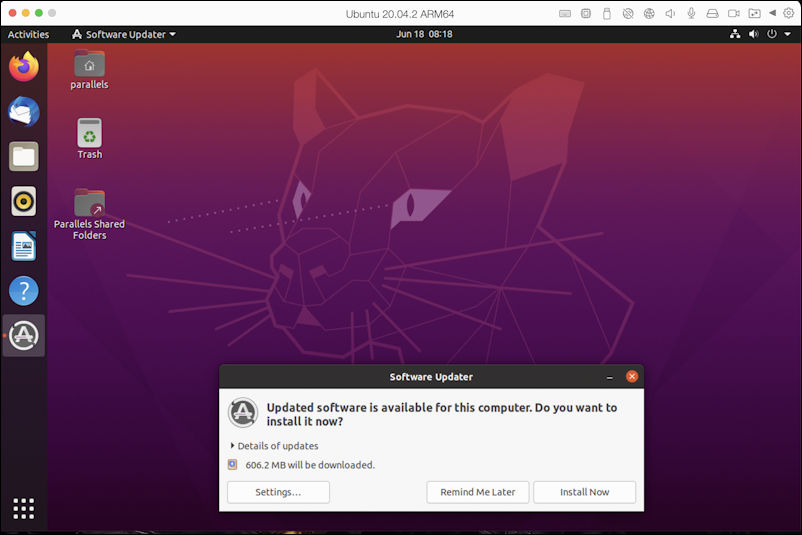Click Activities in the top bar
802x535 pixels.
tap(29, 34)
